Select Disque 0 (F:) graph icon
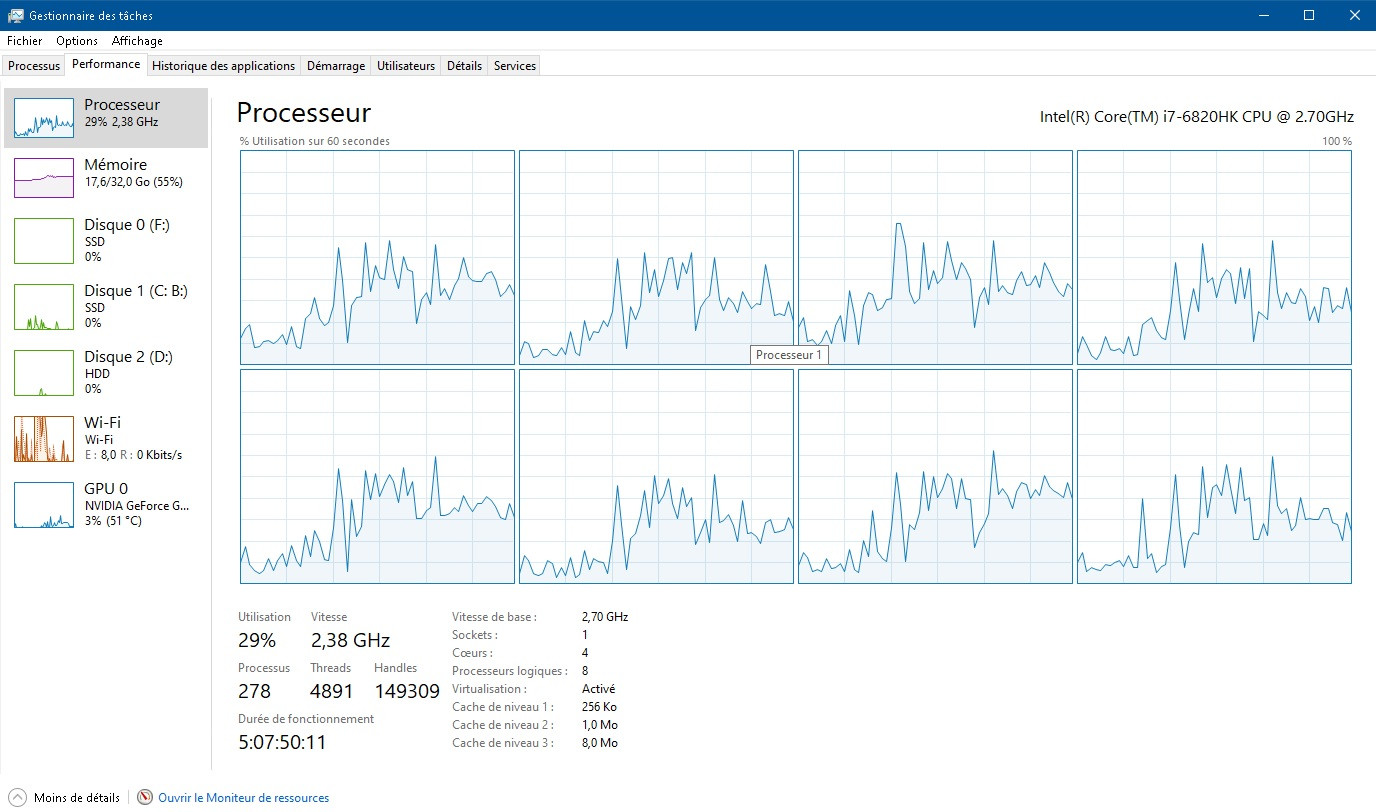This screenshot has height=812, width=1376. coord(44,241)
